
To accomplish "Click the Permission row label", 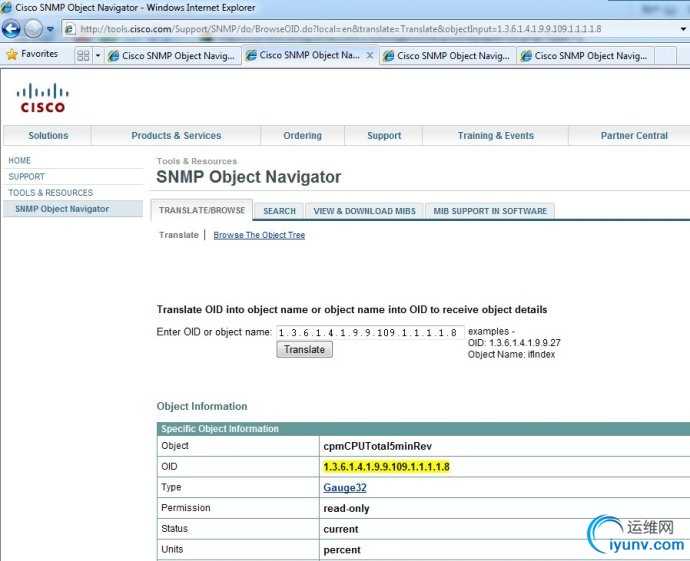I will click(186, 508).
